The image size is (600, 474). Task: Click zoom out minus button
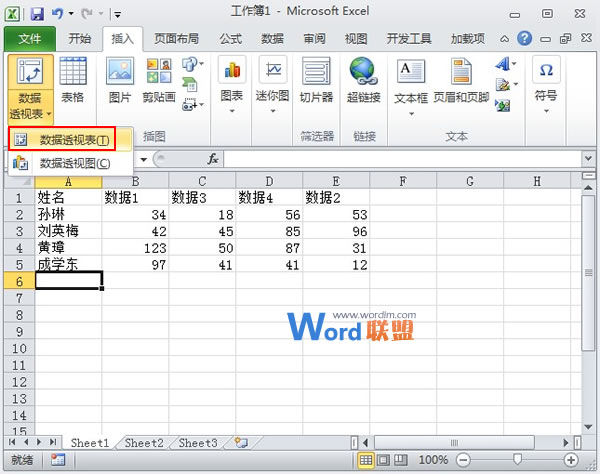[x=463, y=460]
